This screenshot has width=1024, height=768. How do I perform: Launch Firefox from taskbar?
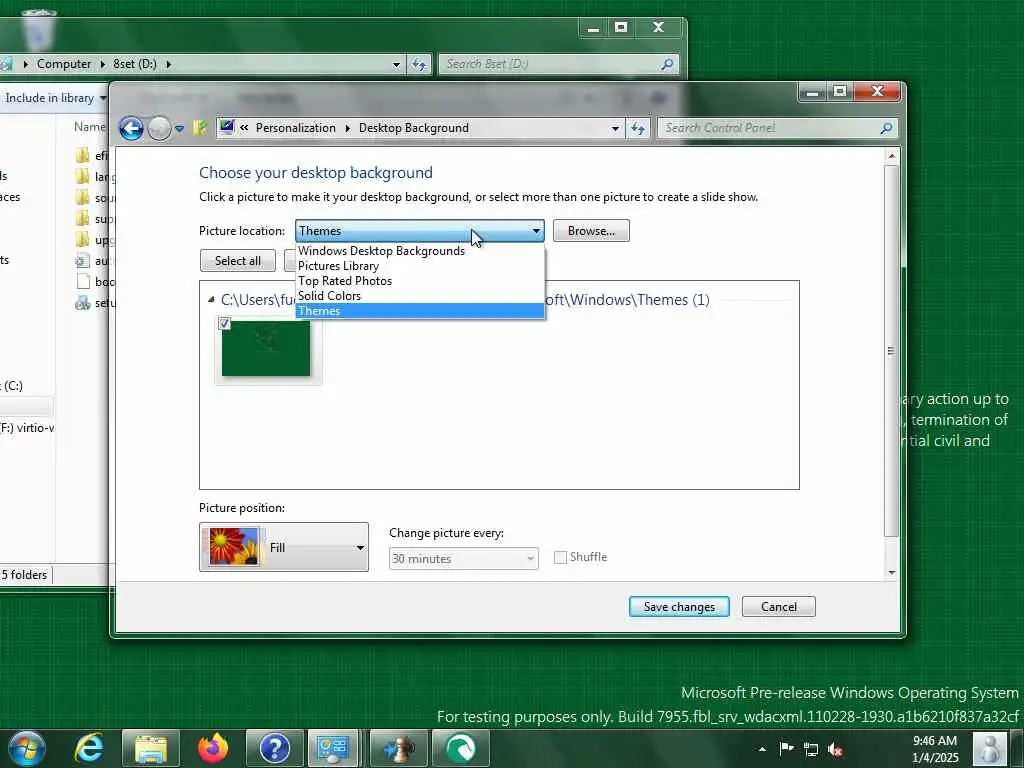point(213,748)
